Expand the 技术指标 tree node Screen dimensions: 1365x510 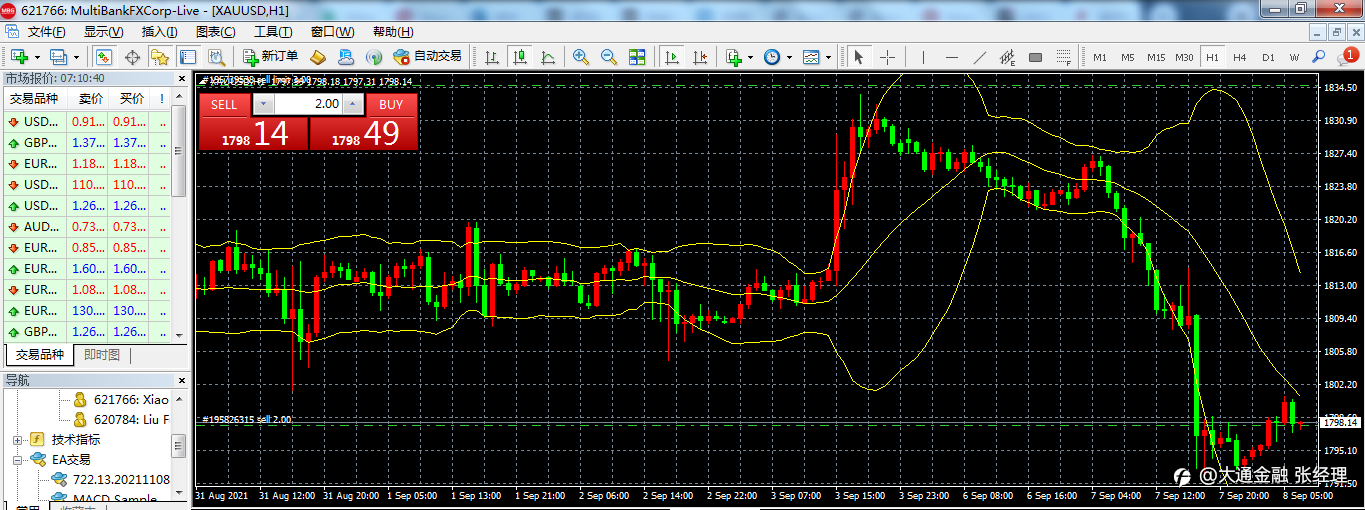point(18,439)
